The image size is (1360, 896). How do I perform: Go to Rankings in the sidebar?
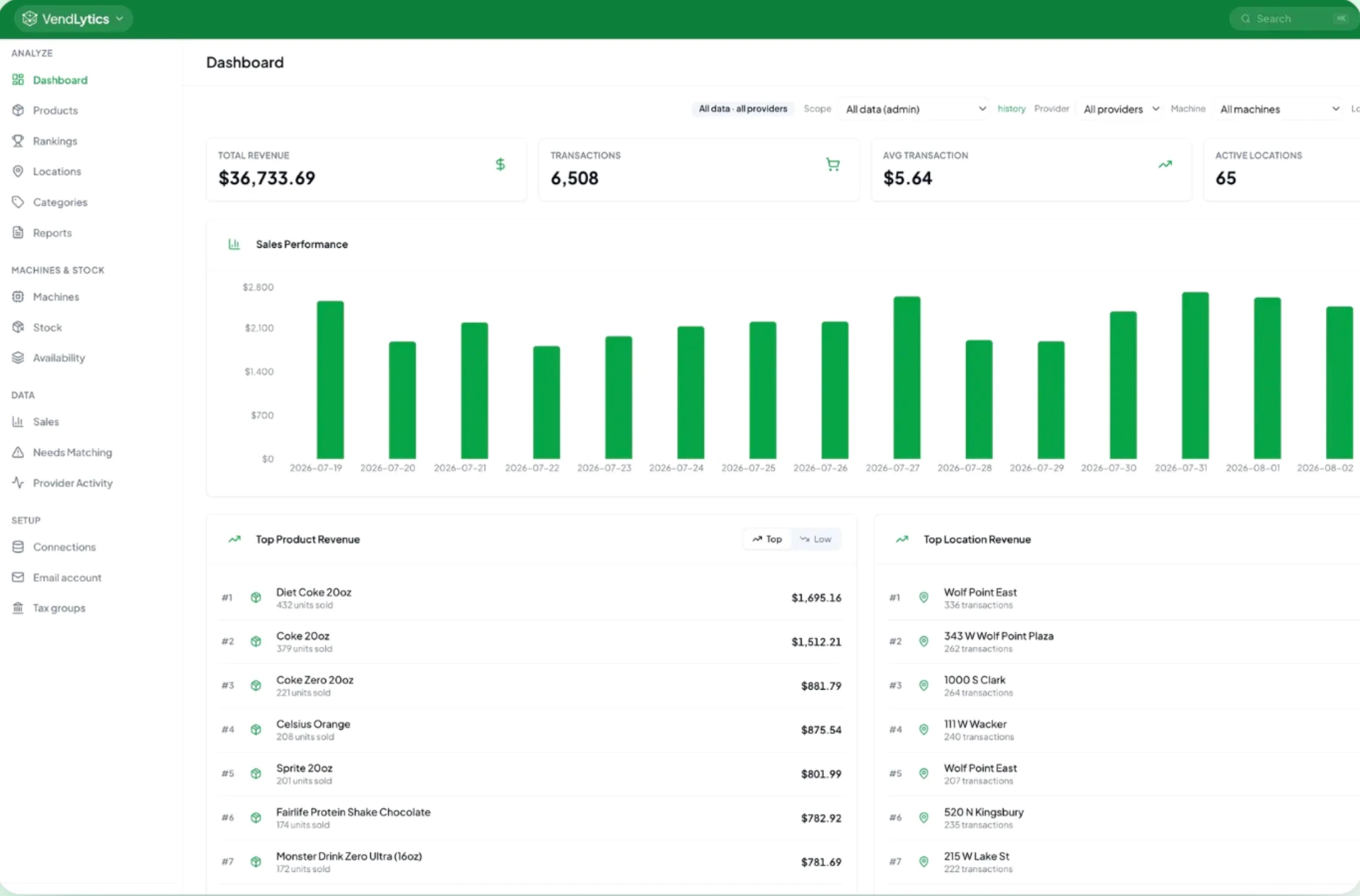click(55, 141)
